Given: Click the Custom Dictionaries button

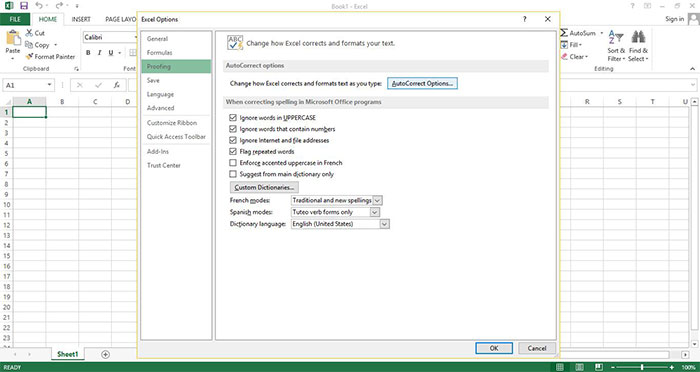Looking at the screenshot, I should [264, 188].
